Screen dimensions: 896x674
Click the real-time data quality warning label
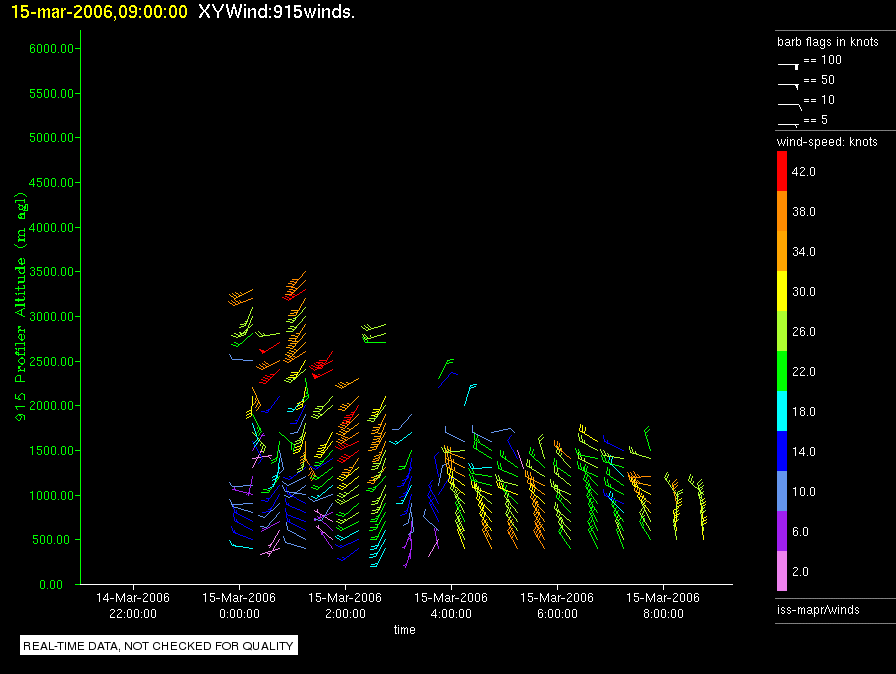pos(159,646)
